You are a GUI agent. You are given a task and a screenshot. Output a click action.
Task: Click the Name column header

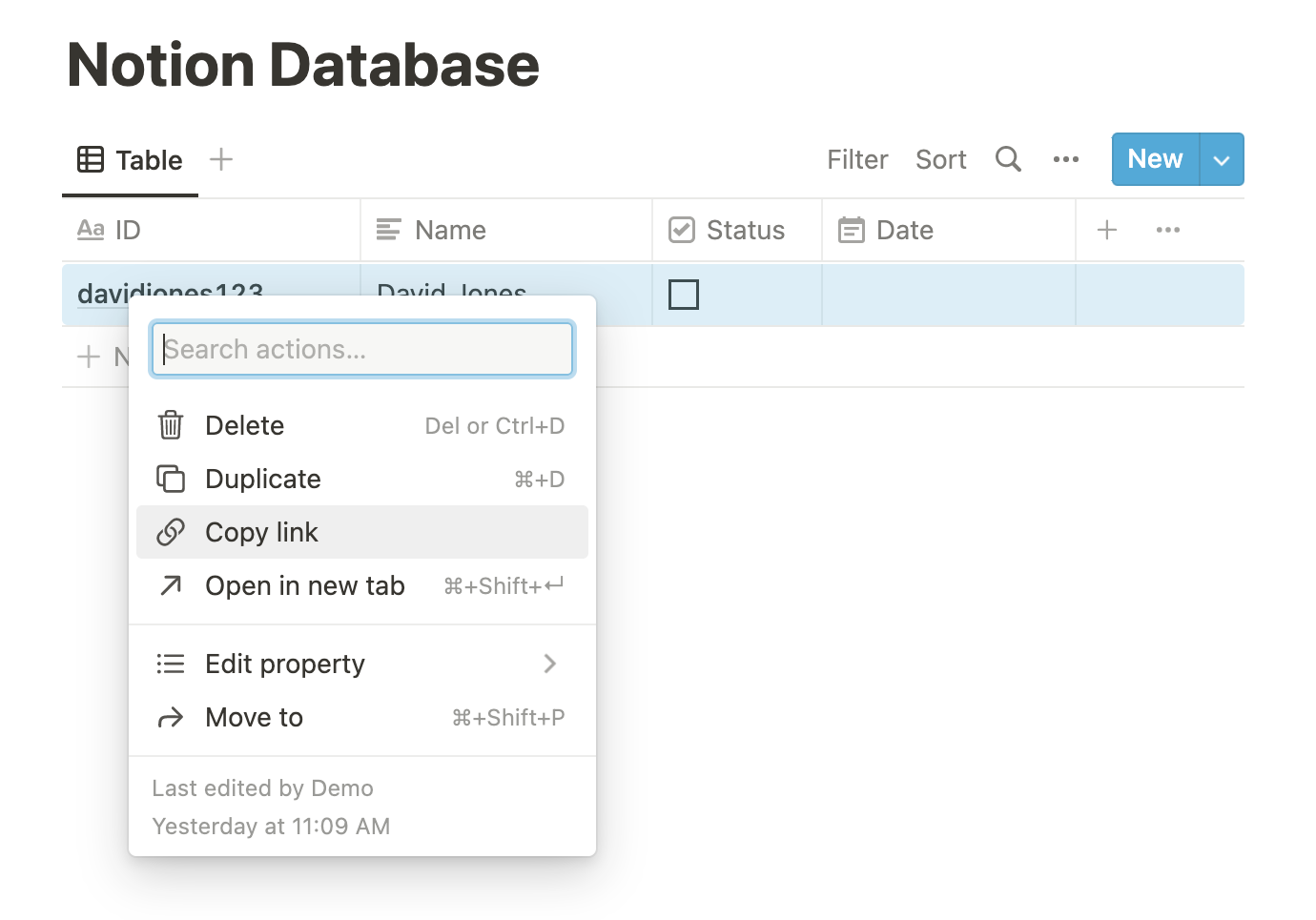[x=506, y=230]
